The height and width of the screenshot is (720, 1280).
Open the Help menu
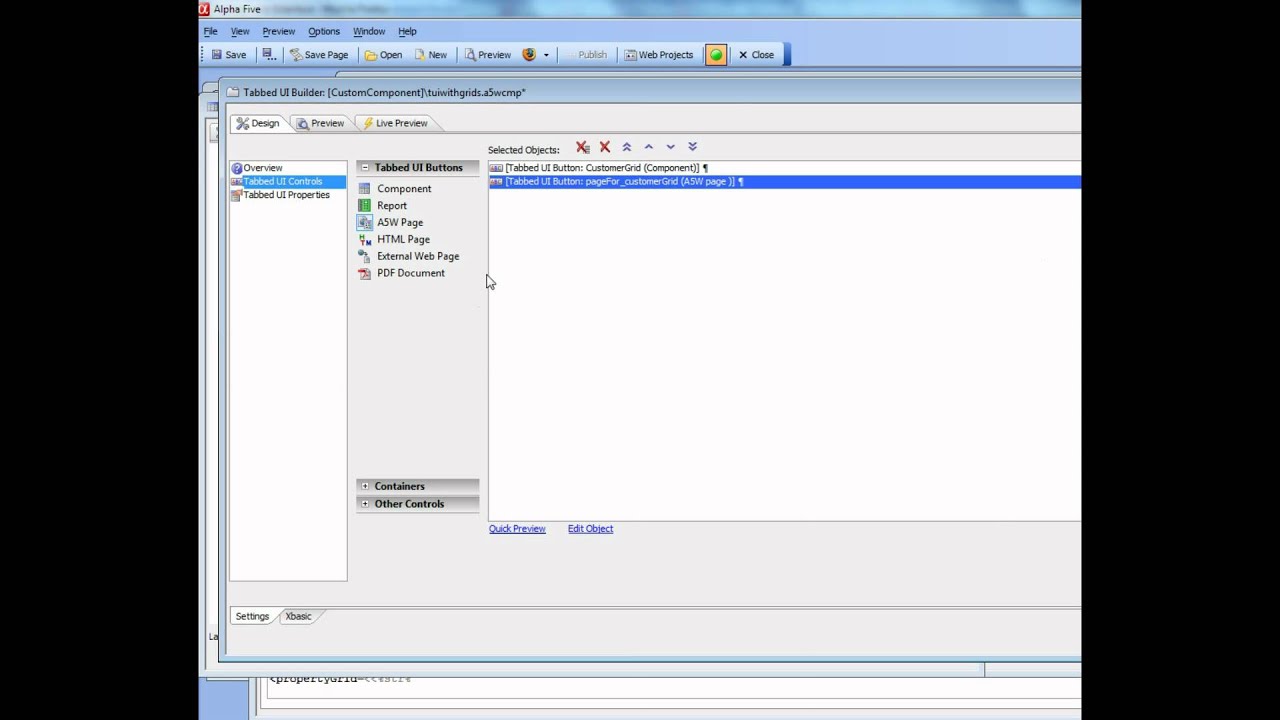(x=407, y=31)
